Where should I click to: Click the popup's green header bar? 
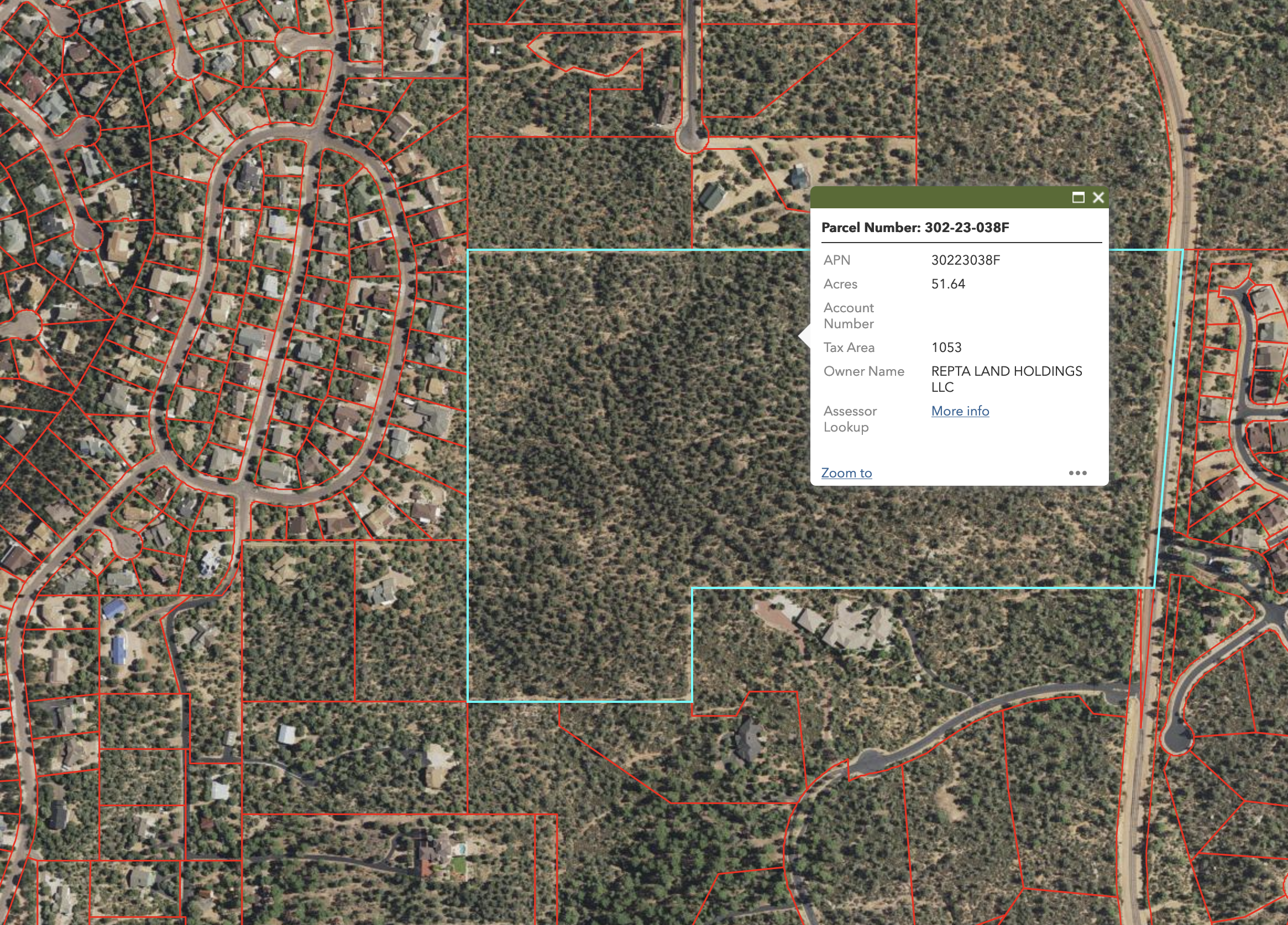pyautogui.click(x=937, y=197)
